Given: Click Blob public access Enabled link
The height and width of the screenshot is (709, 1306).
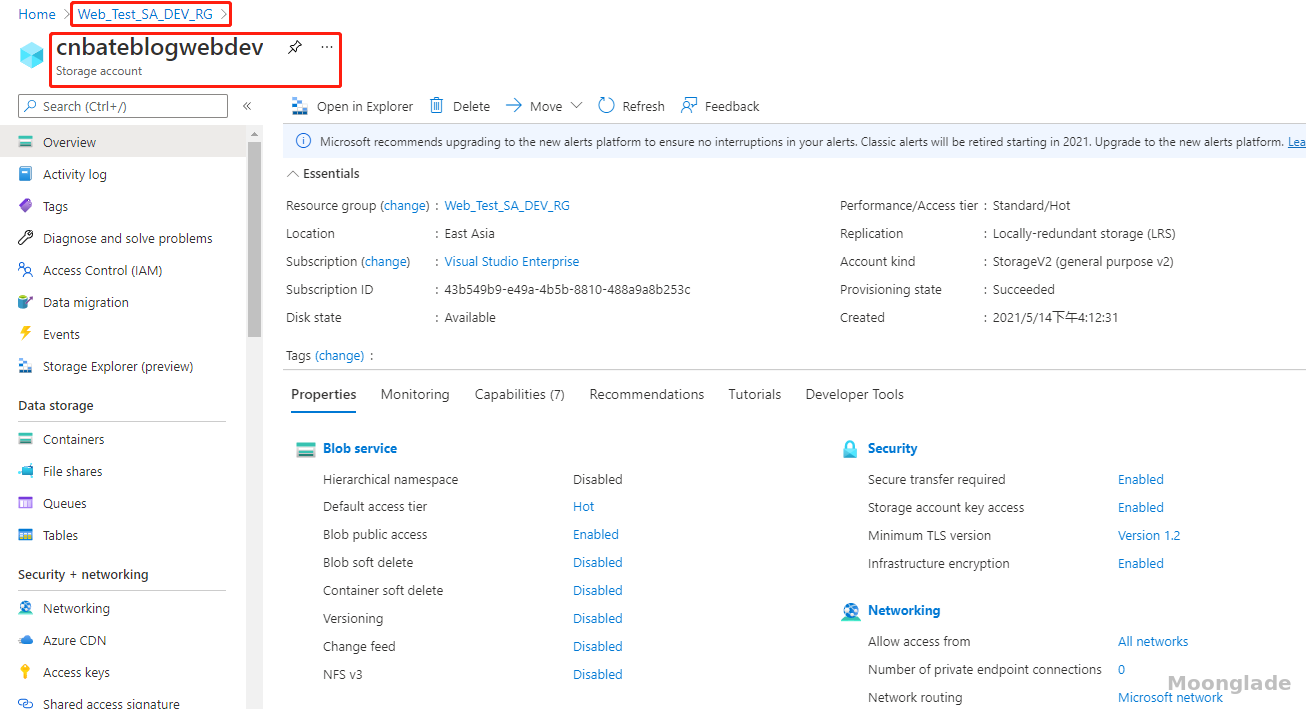Looking at the screenshot, I should click(596, 535).
